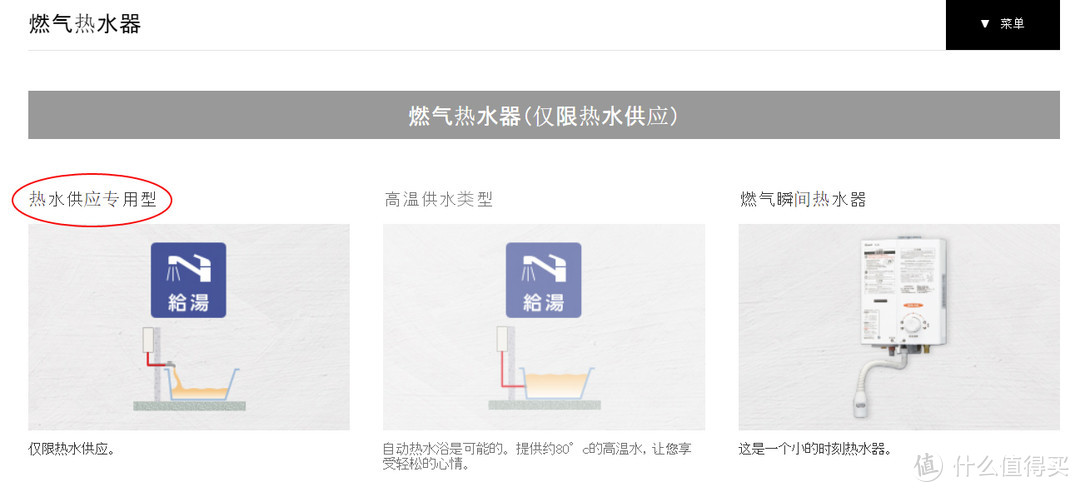Click the gray 燃气热水器(仅限热水供应) banner
This screenshot has height=492, width=1080.
point(543,115)
